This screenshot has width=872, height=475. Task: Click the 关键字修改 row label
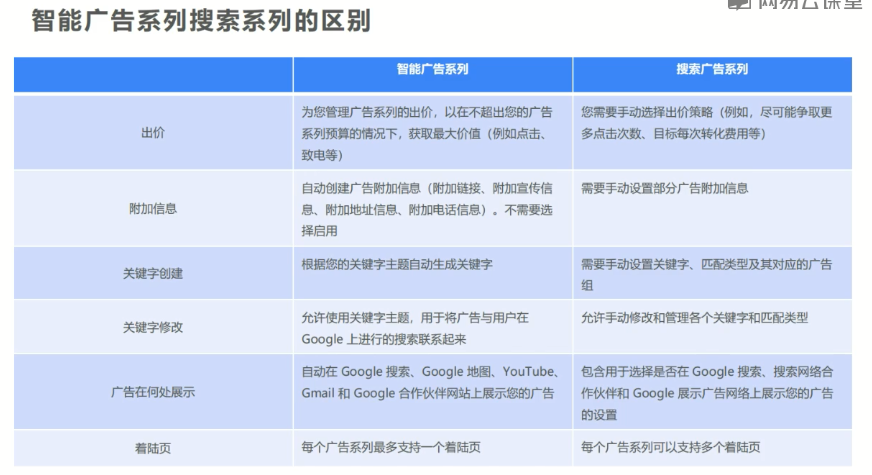point(153,327)
